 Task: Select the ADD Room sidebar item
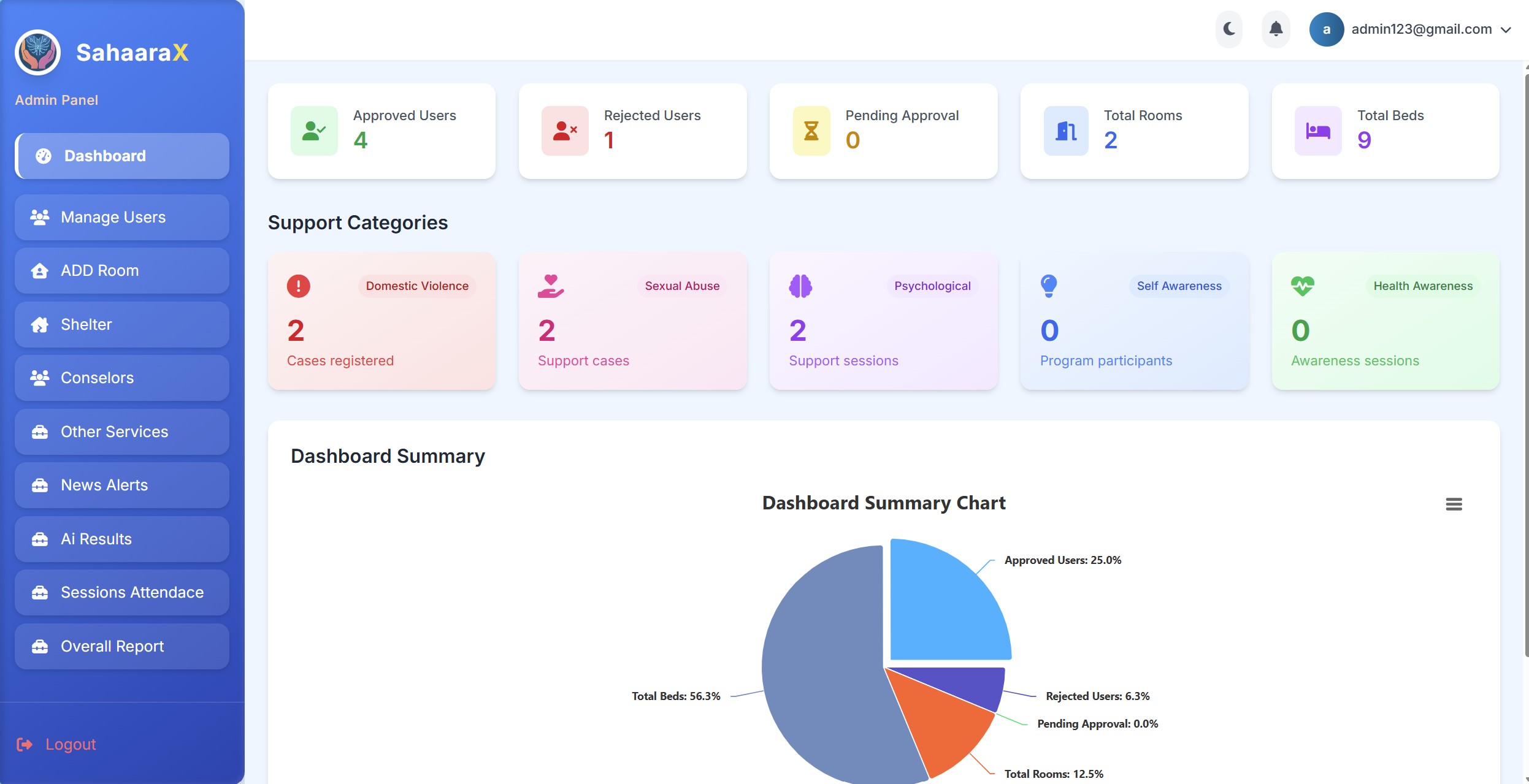pyautogui.click(x=121, y=270)
